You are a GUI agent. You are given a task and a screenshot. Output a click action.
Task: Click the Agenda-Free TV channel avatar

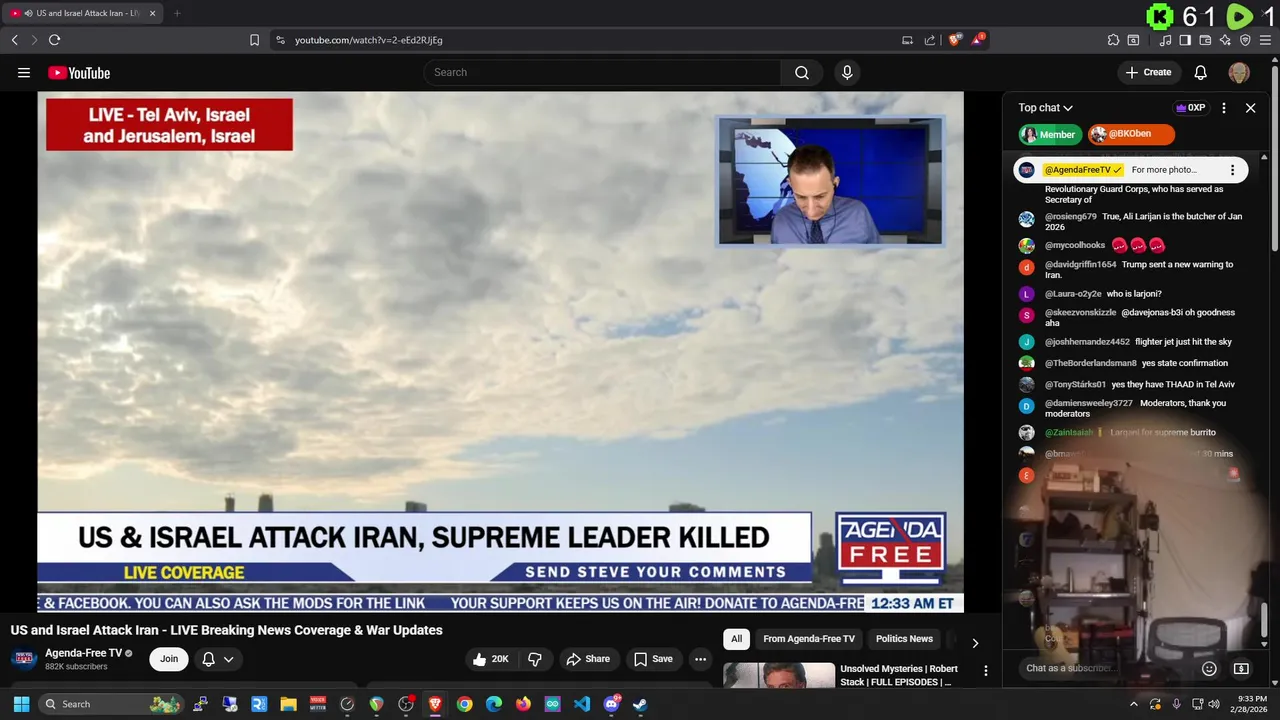pos(24,659)
